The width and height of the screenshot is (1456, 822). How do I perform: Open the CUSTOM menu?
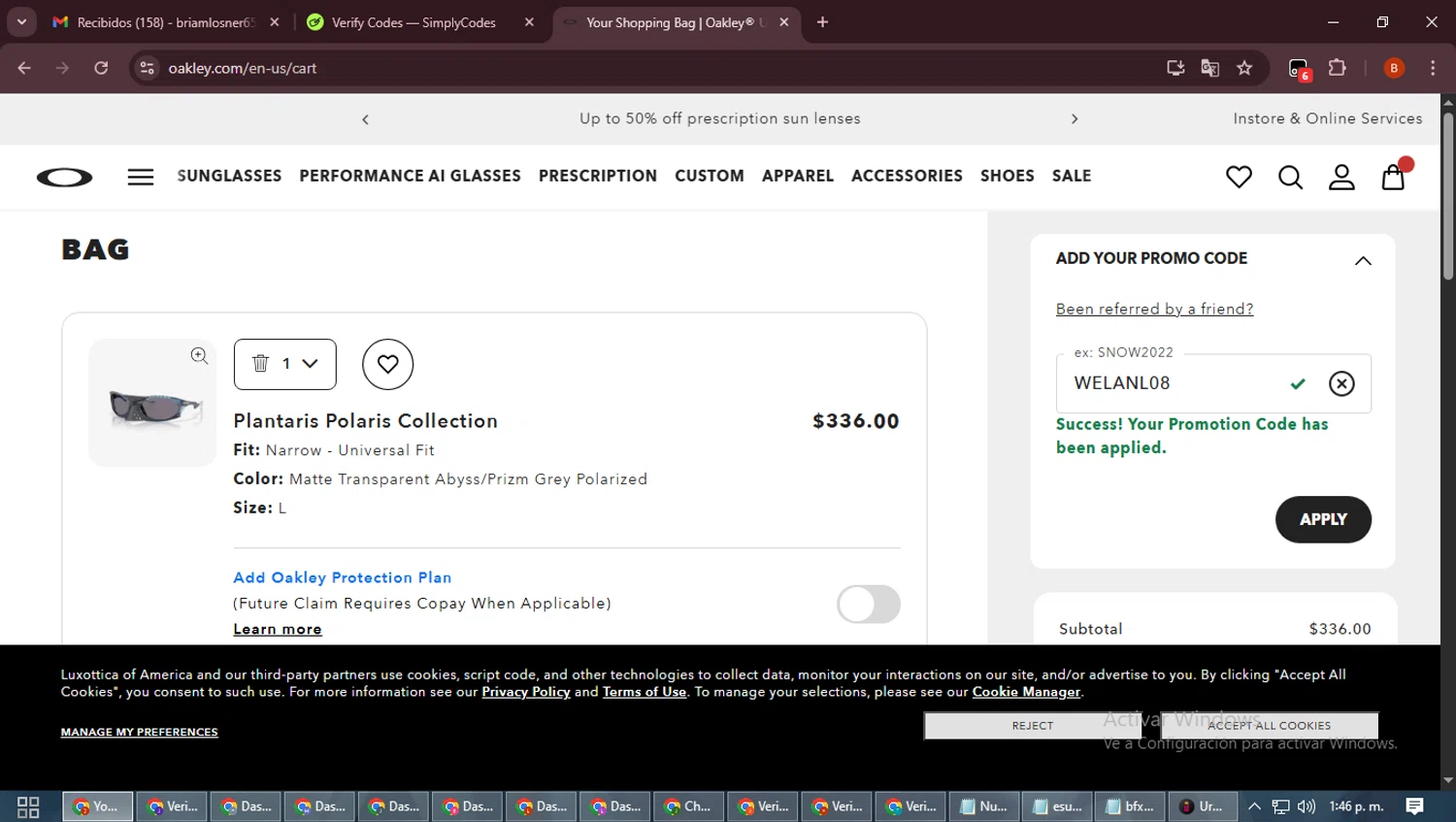pyautogui.click(x=710, y=176)
